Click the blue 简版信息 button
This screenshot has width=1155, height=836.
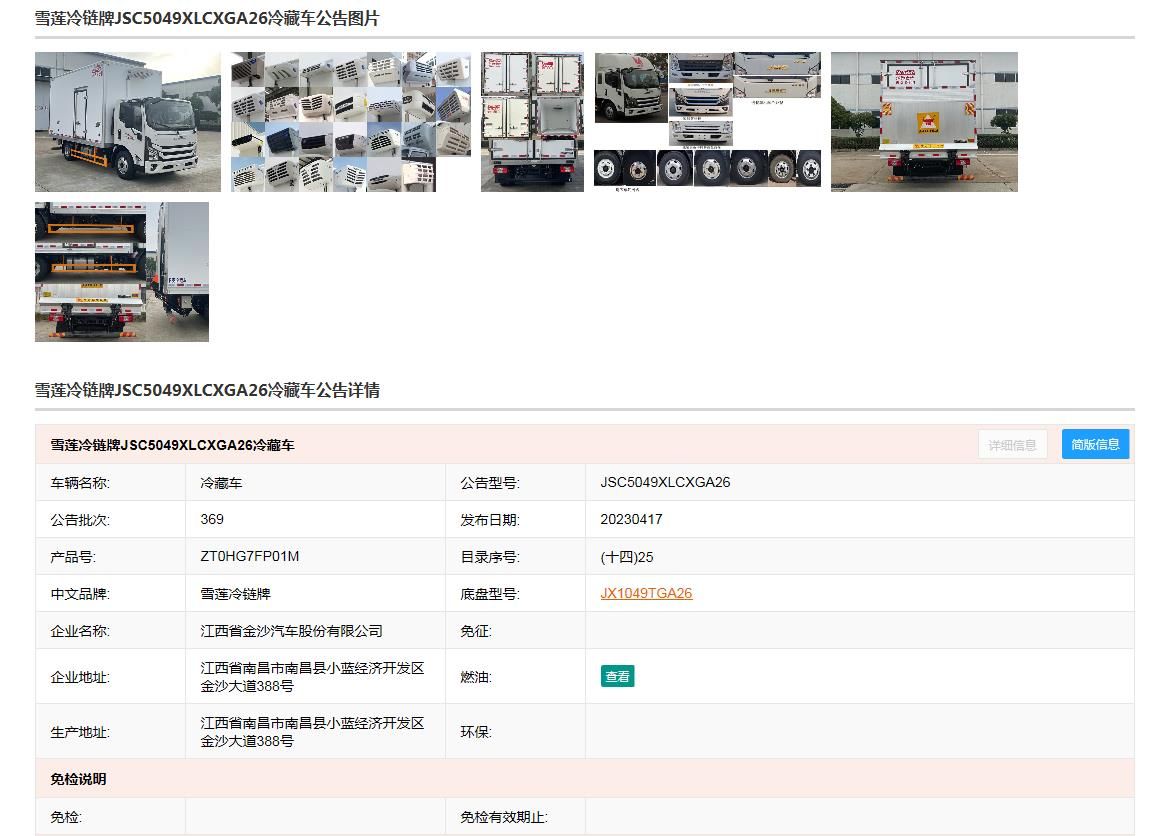pos(1095,445)
